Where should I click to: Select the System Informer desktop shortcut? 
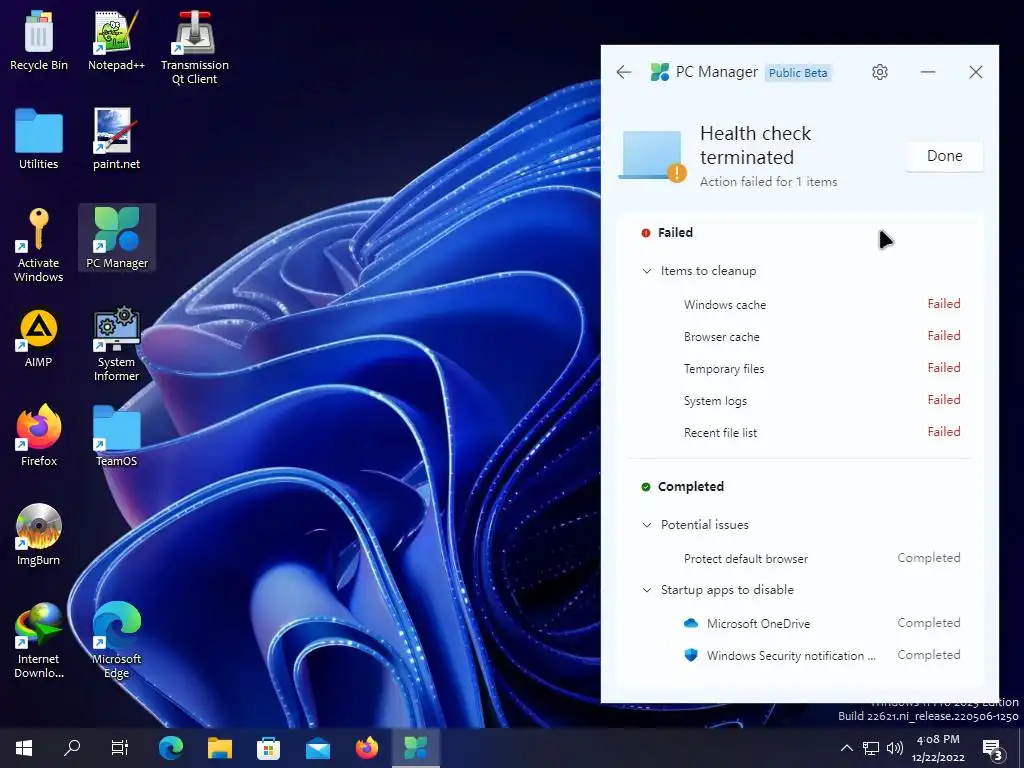point(116,344)
